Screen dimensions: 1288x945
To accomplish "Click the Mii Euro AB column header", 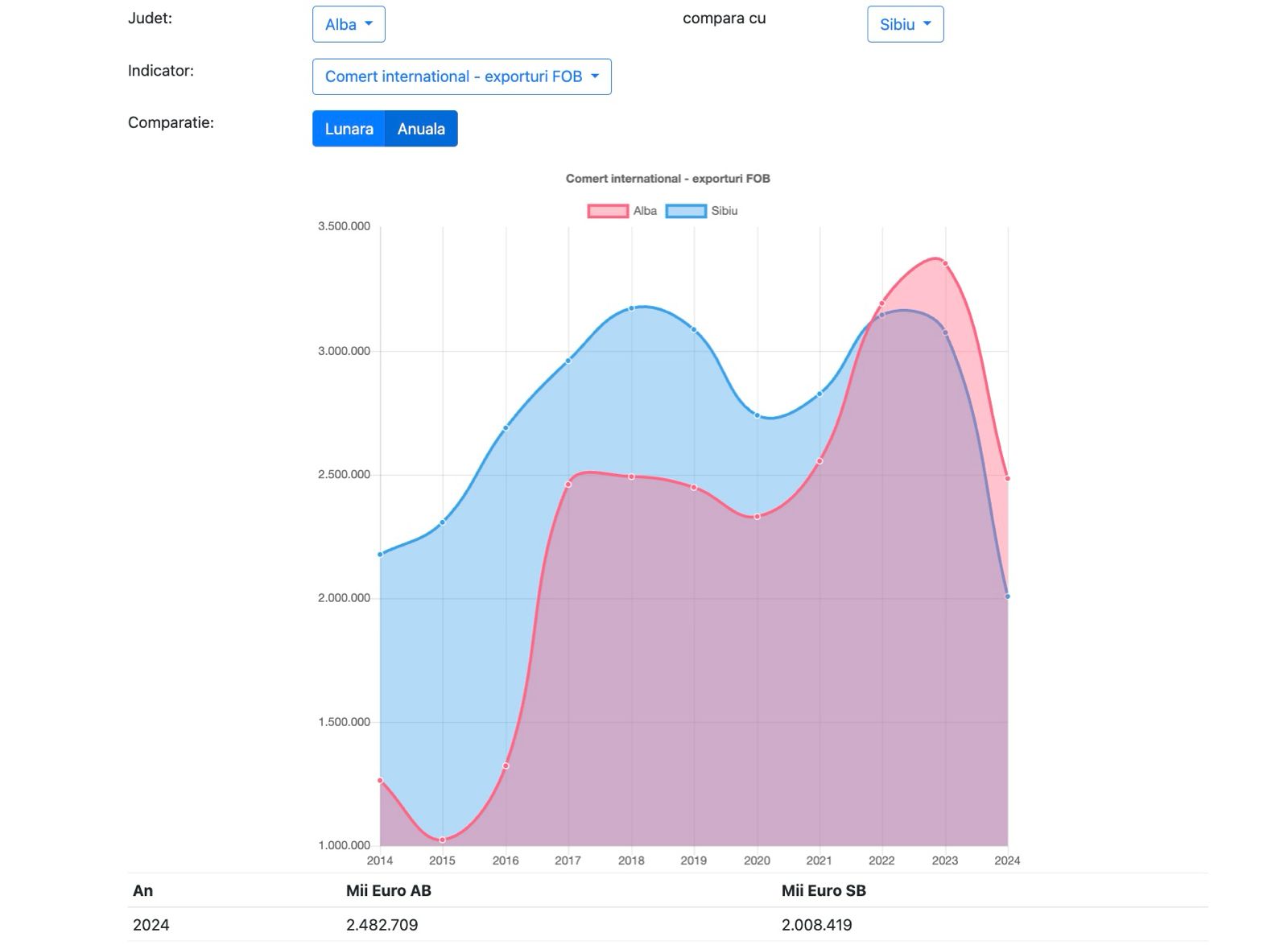I will pyautogui.click(x=388, y=890).
